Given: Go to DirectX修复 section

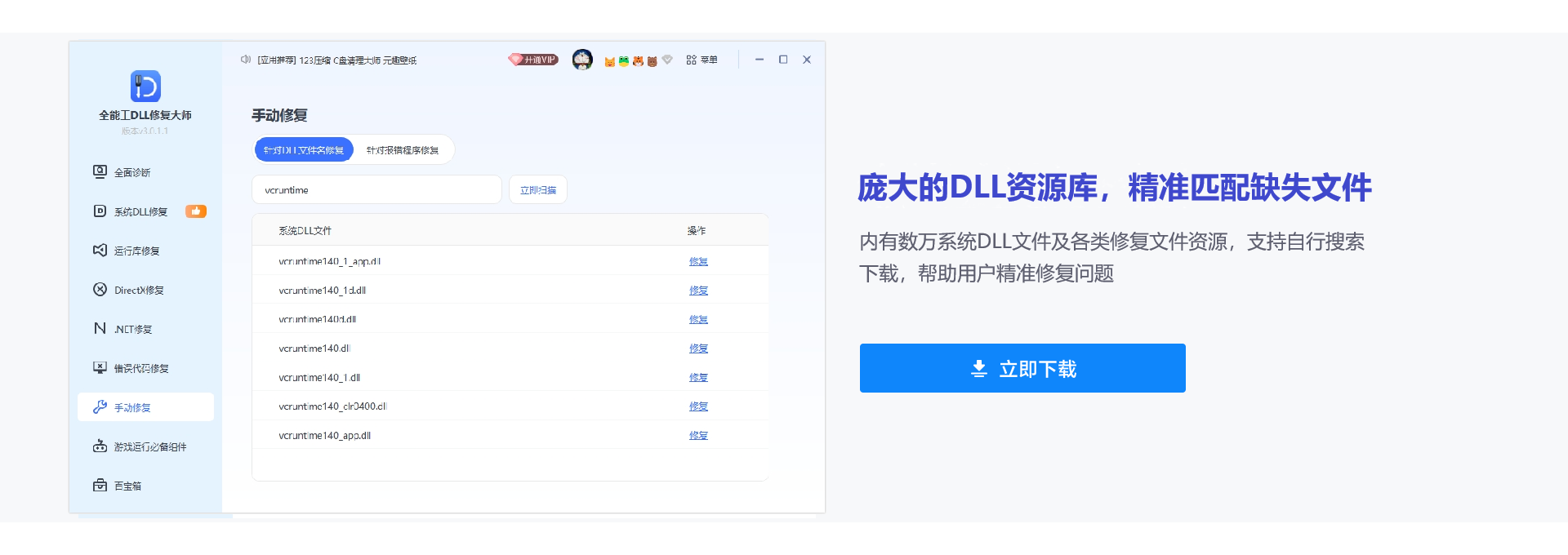Looking at the screenshot, I should (139, 290).
